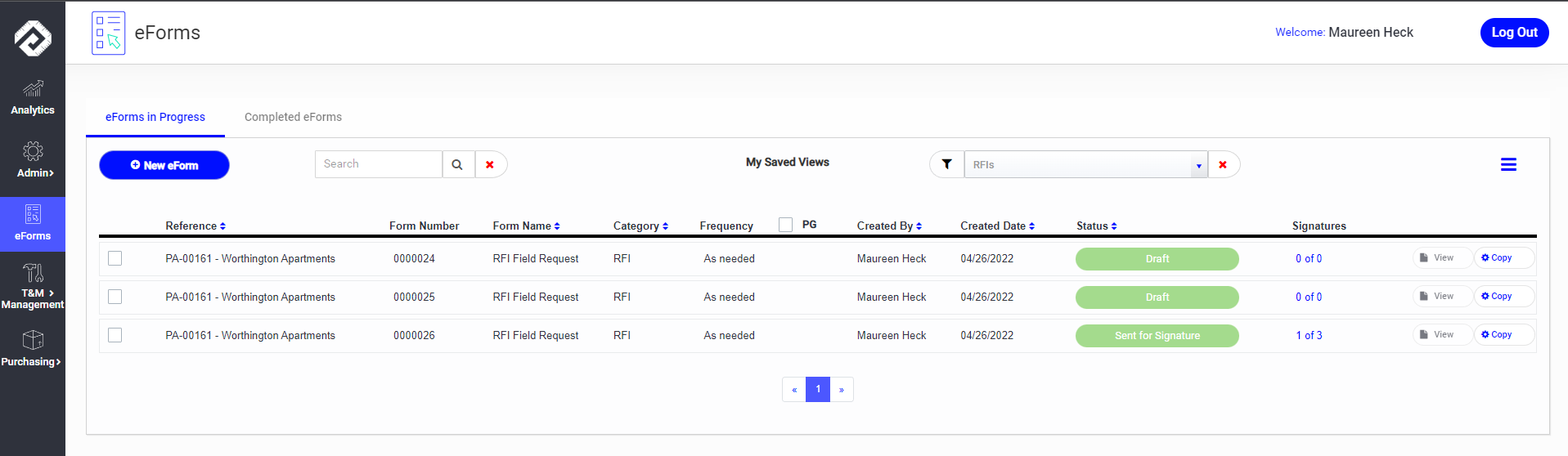Open 0 of 0 signatures for 0000025
Viewport: 1568px width, 456px height.
pyautogui.click(x=1309, y=297)
